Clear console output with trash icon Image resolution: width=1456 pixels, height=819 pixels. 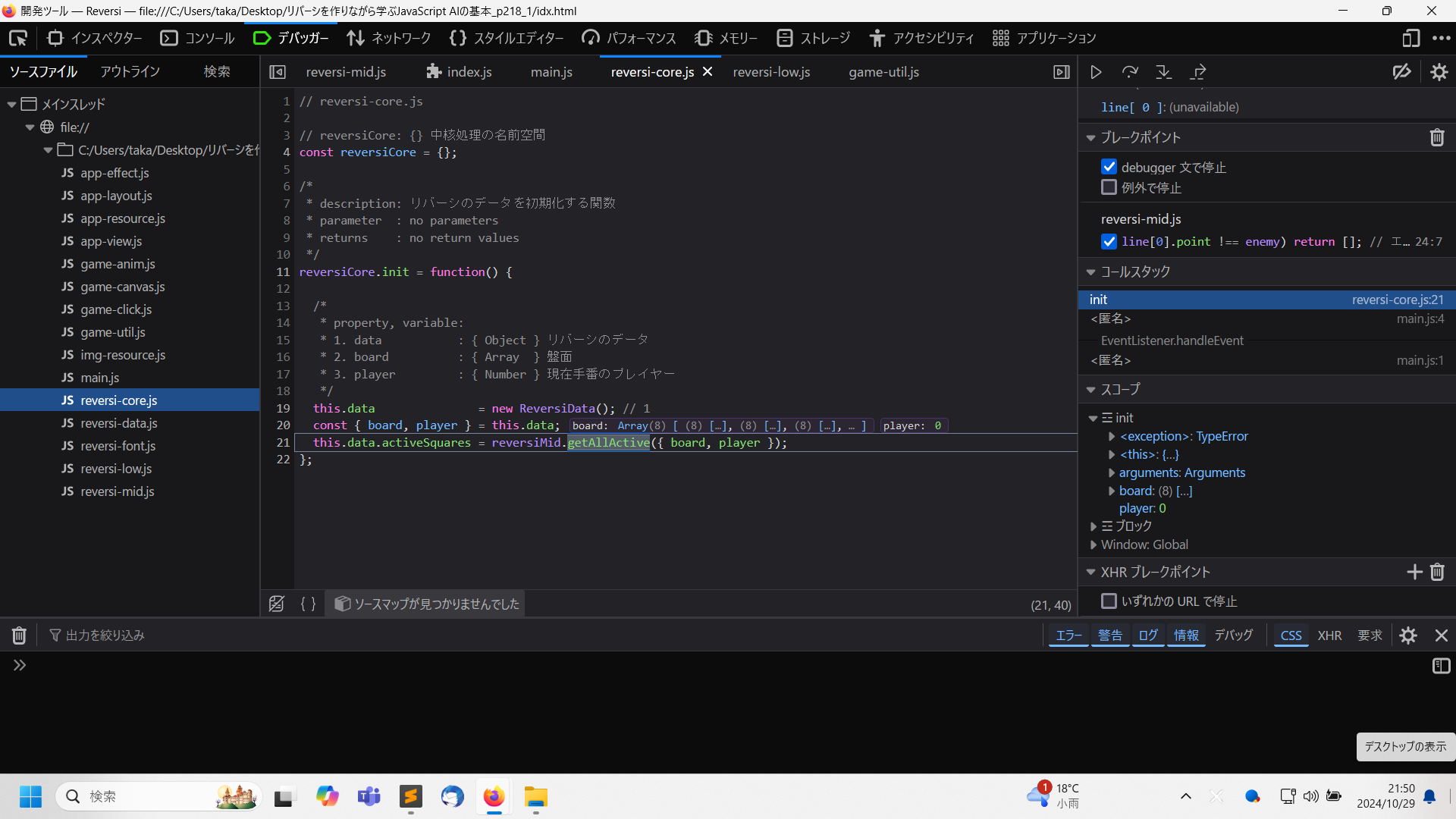point(19,635)
